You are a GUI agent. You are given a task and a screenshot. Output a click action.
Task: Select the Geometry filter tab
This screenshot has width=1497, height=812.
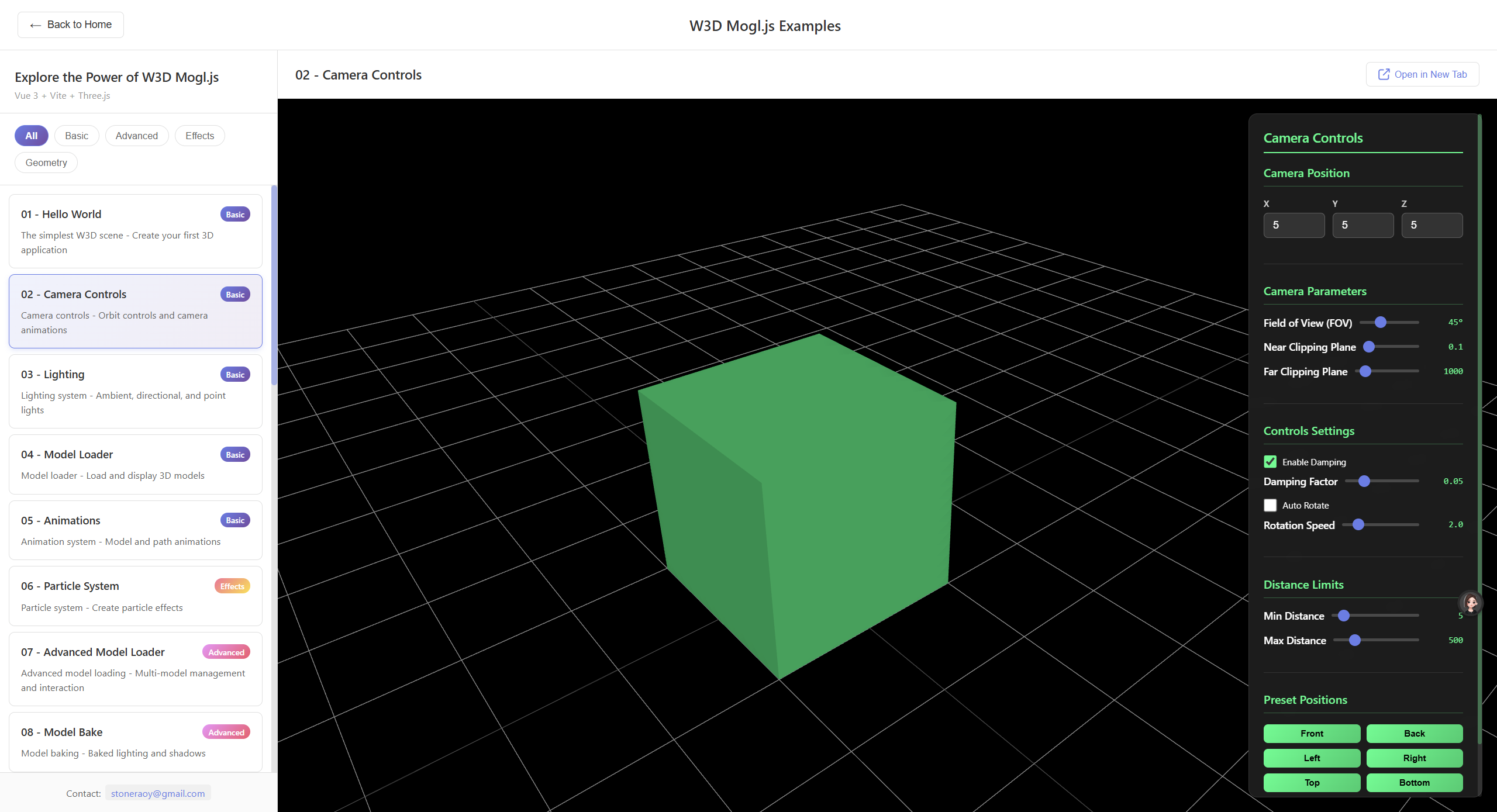(46, 163)
